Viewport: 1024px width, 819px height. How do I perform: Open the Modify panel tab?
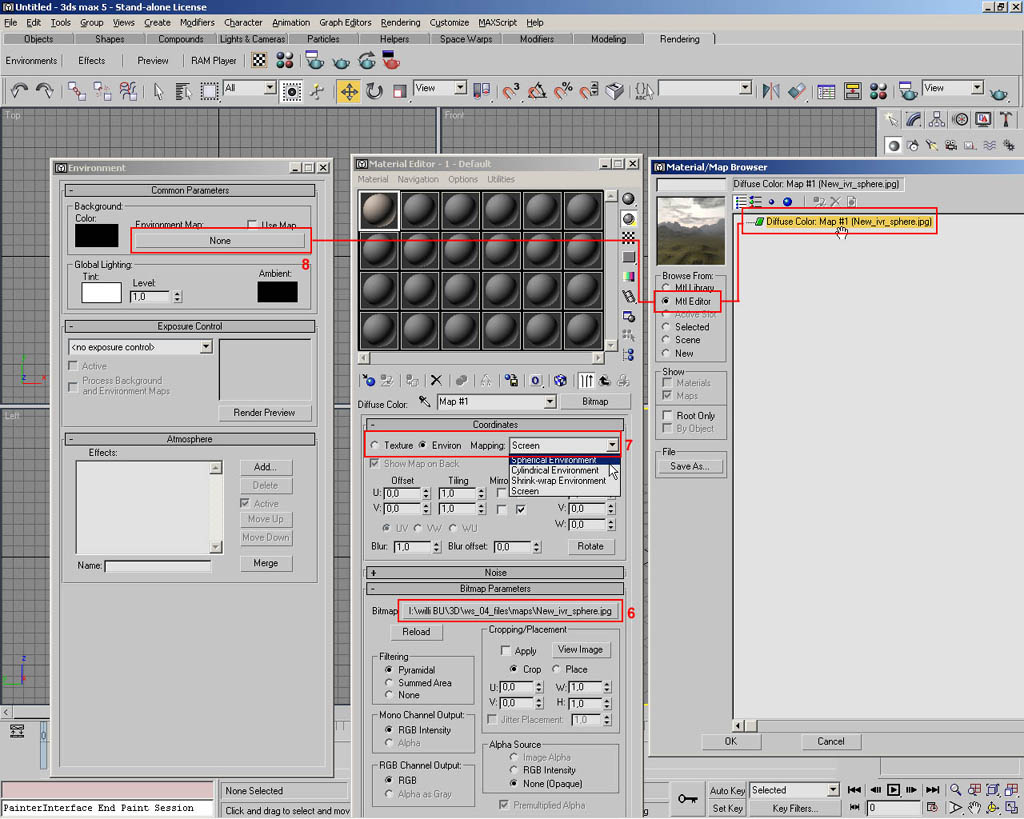914,120
